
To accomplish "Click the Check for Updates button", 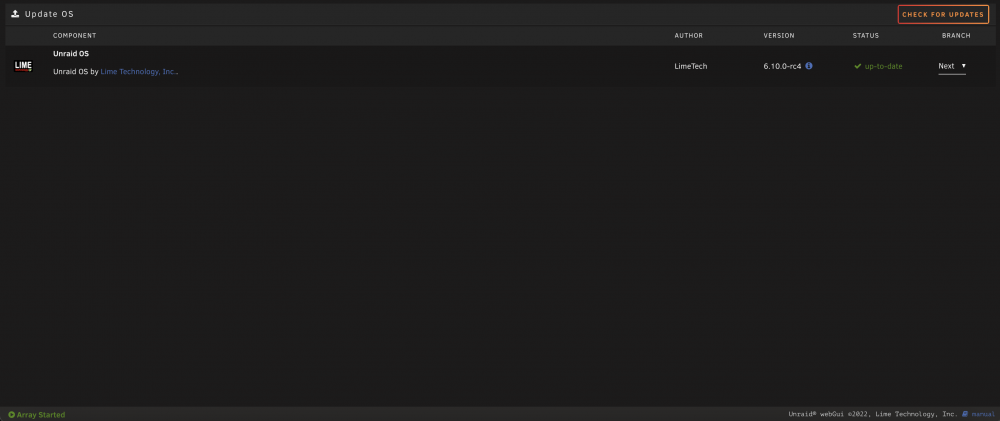I will 943,15.
